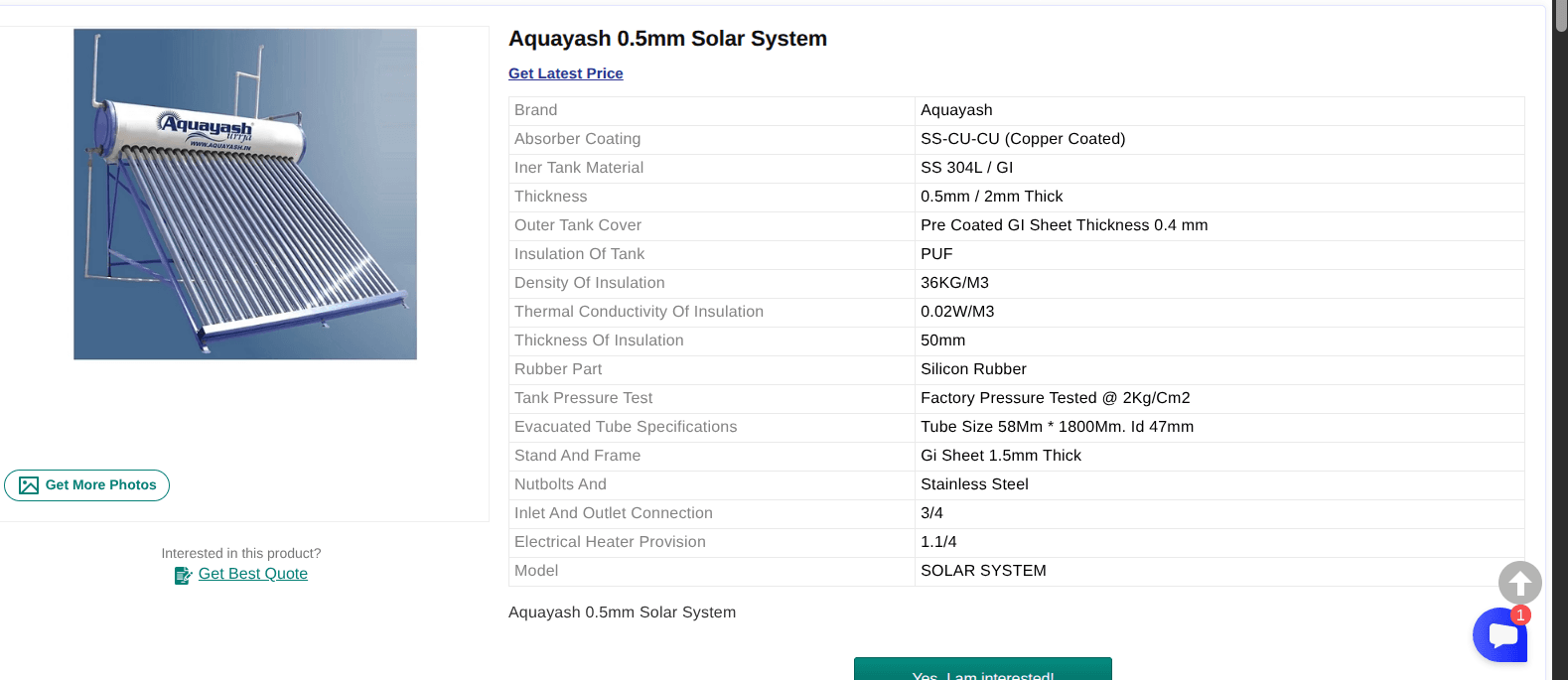The width and height of the screenshot is (1568, 680).
Task: Click the '3/4' value
Action: click(931, 513)
